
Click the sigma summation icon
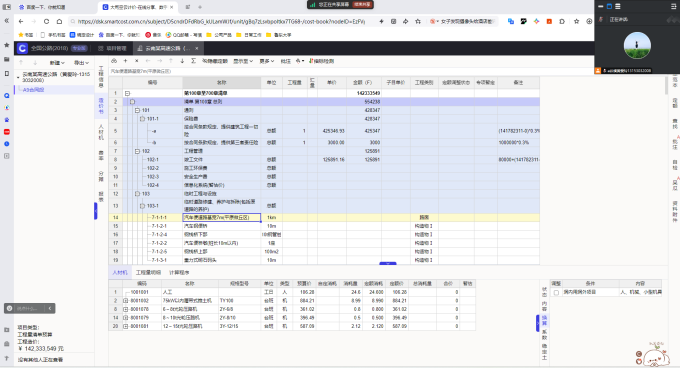tap(193, 61)
